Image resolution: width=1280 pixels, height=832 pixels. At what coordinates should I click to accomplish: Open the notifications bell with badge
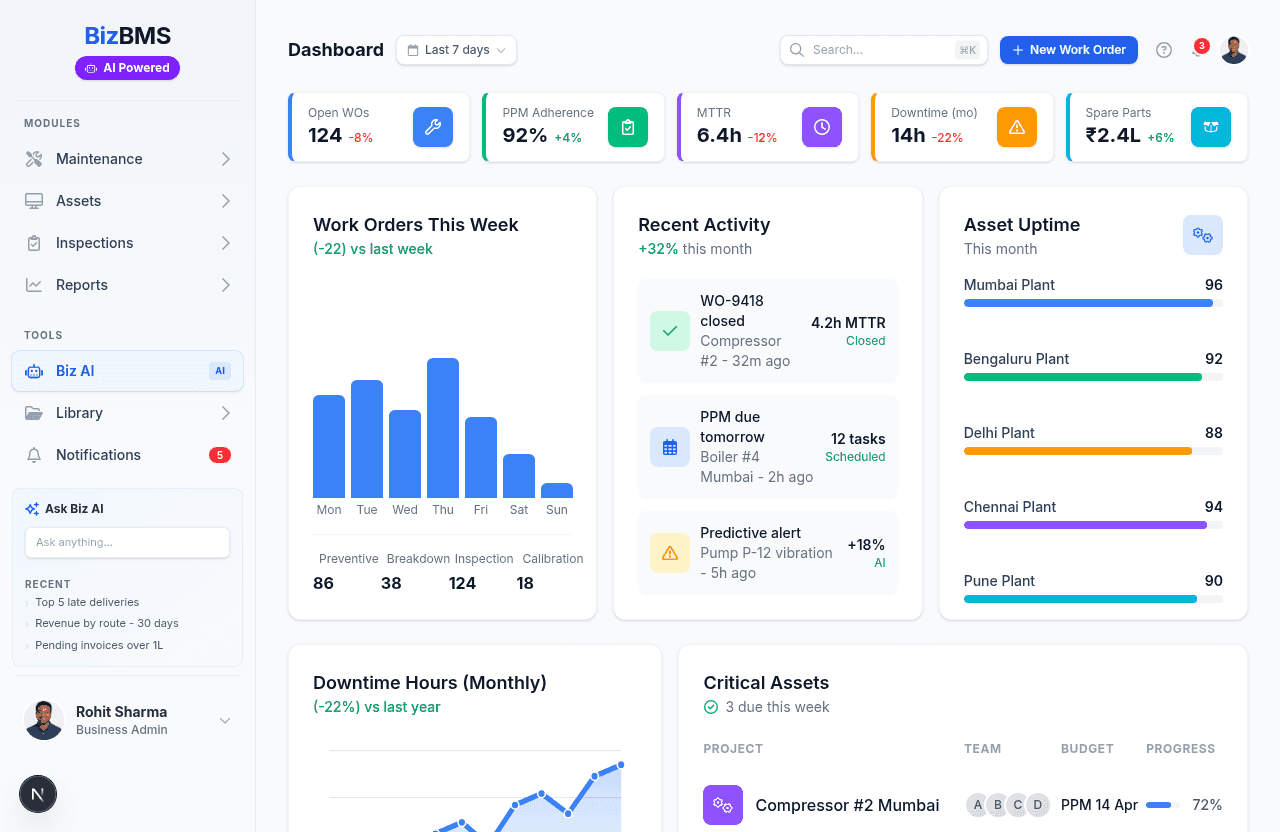(1198, 50)
